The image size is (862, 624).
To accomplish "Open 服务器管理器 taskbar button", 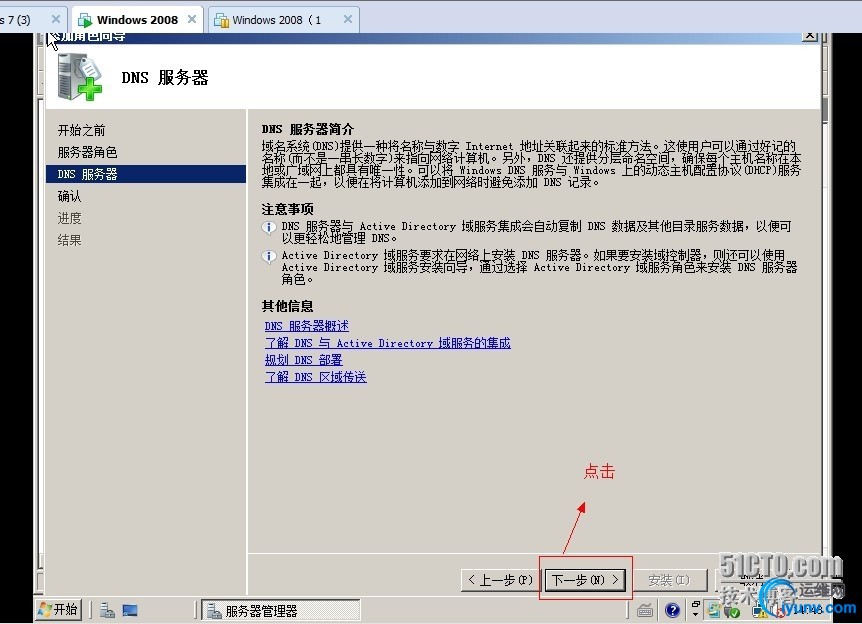I will tap(281, 610).
